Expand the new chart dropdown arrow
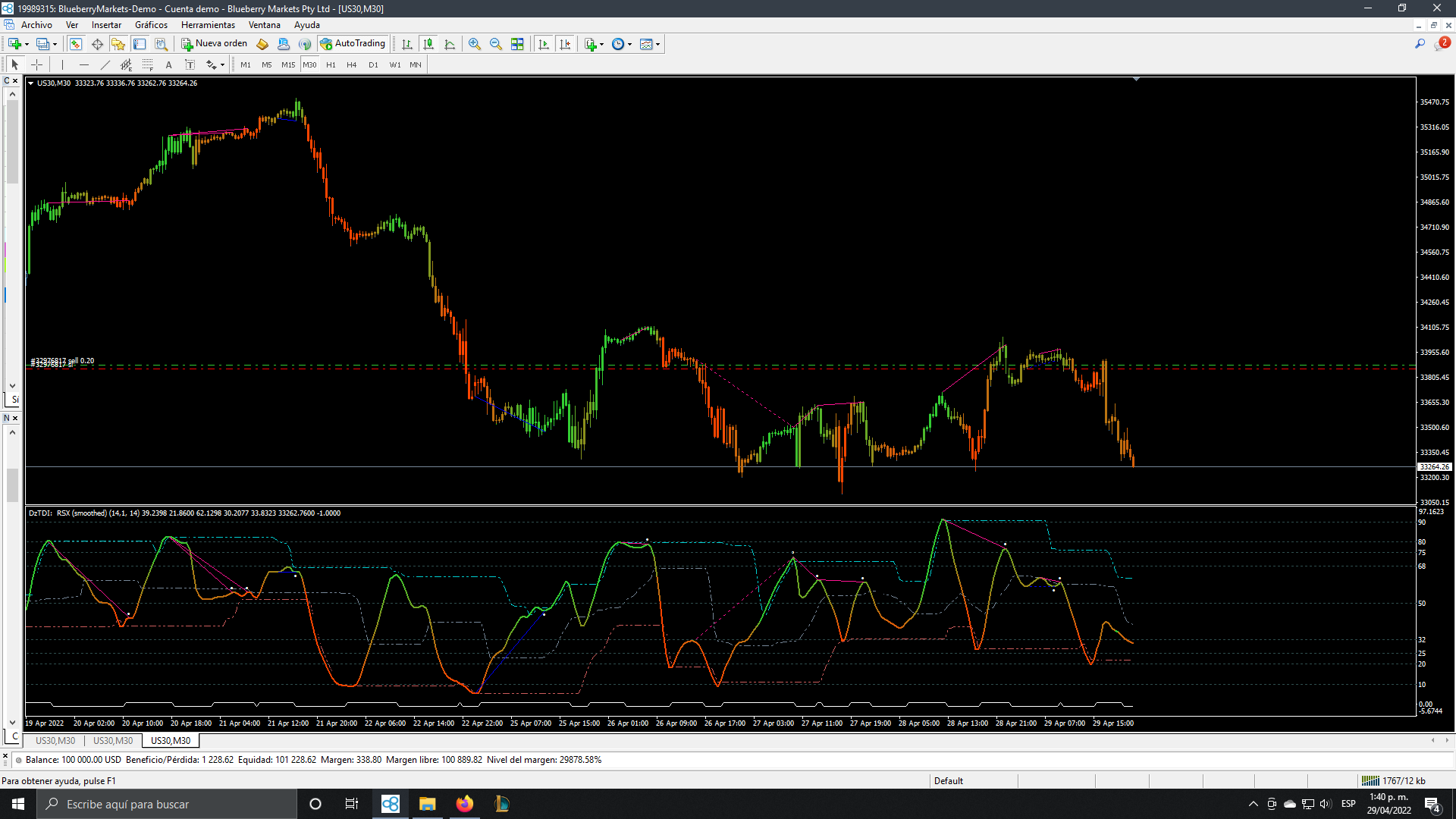 [x=27, y=44]
